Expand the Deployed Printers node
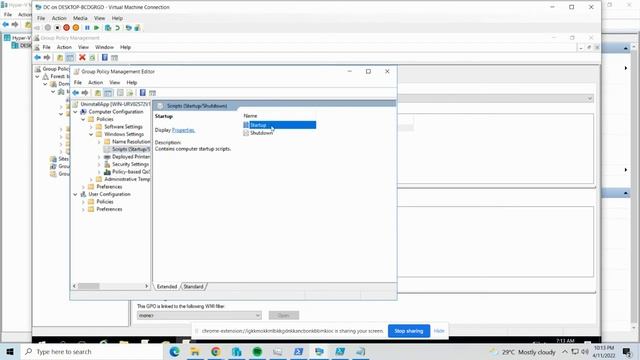This screenshot has height=360, width=640. click(99, 157)
